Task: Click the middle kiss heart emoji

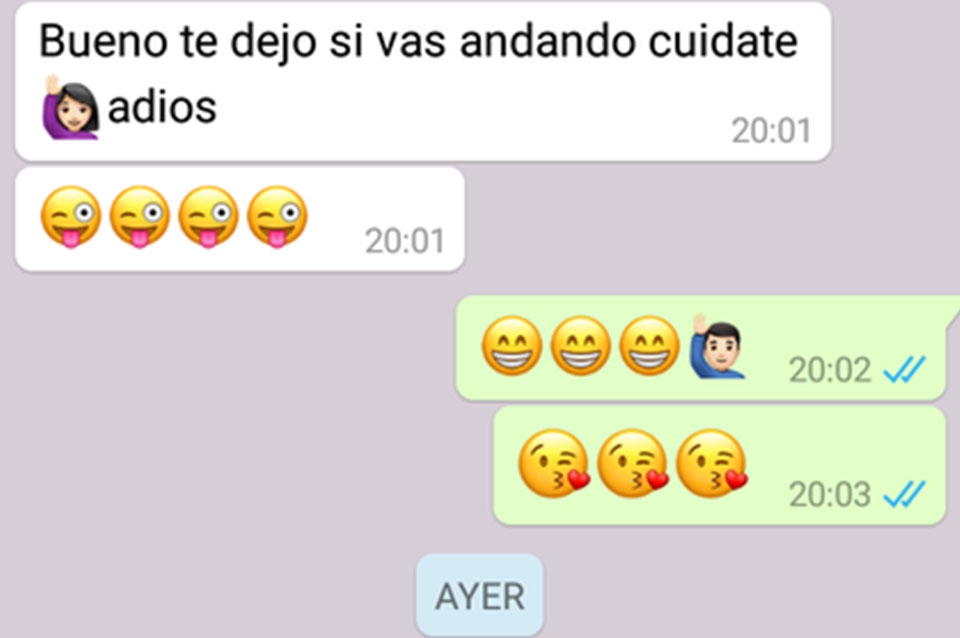Action: click(x=633, y=463)
